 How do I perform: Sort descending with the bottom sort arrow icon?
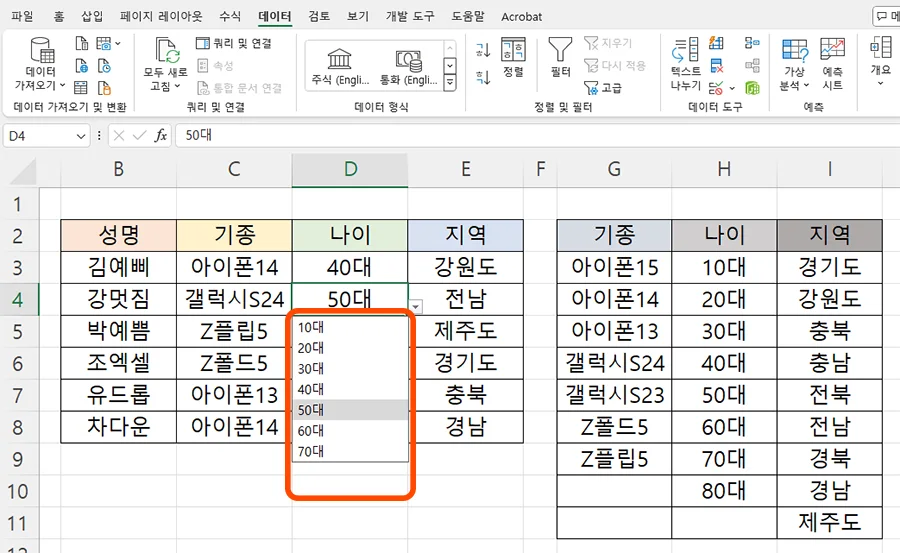click(483, 76)
